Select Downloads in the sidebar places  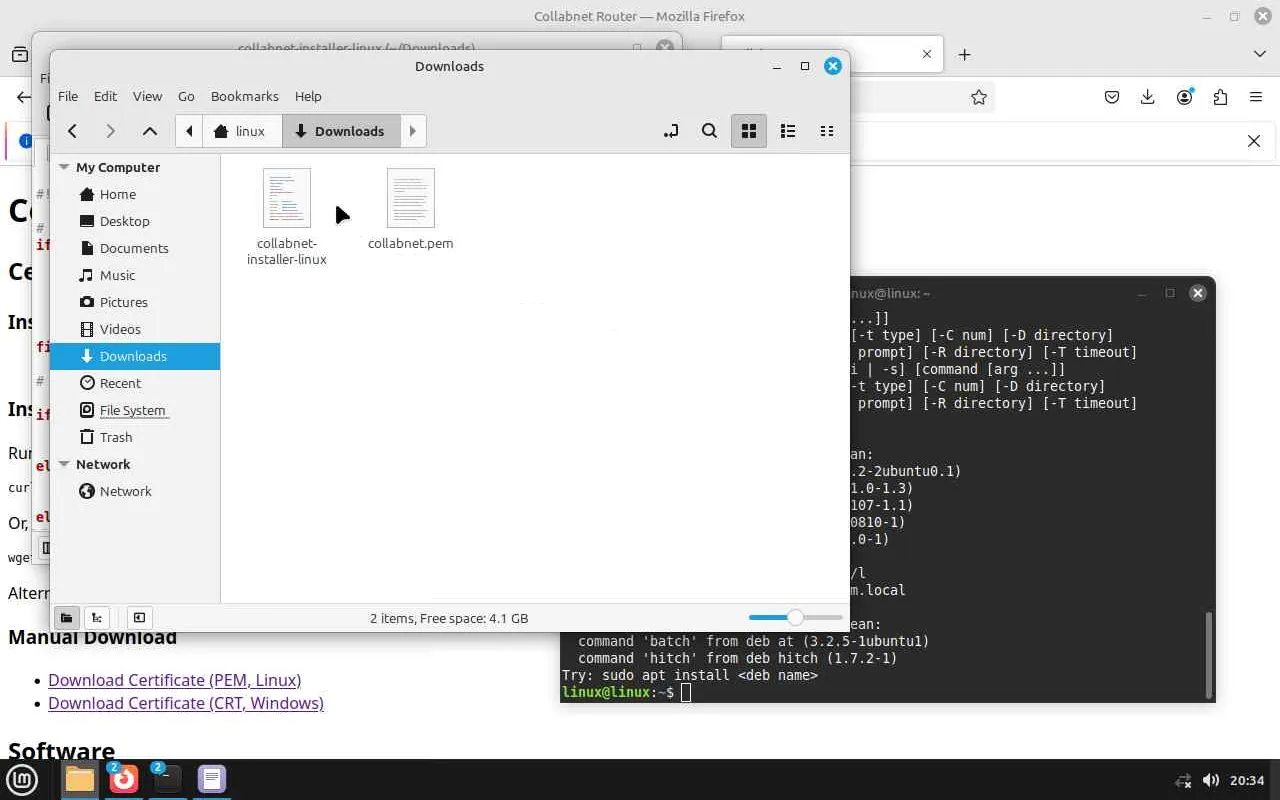coord(135,356)
